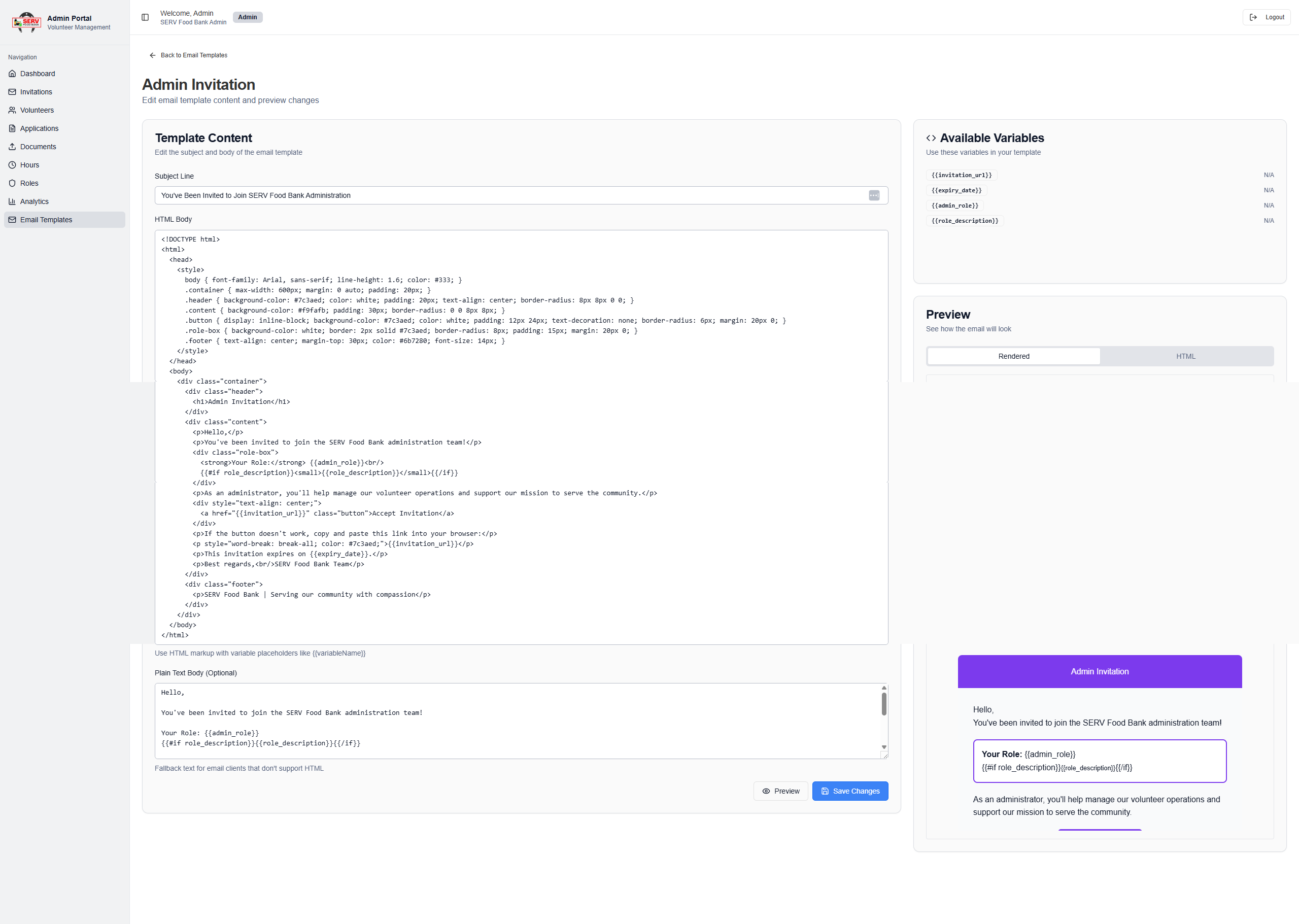Click the {{role_description}} variable chip
The height and width of the screenshot is (924, 1299).
coord(965,221)
